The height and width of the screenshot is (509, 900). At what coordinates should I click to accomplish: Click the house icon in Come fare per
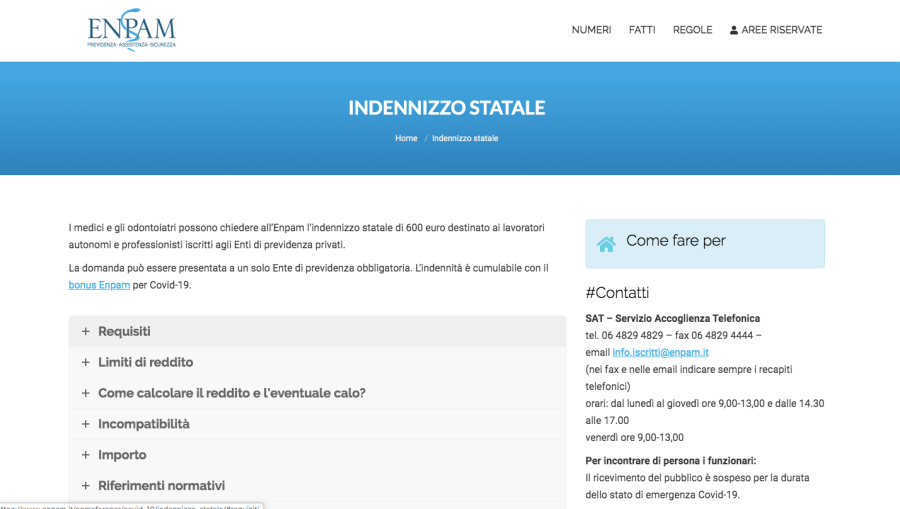pos(606,244)
